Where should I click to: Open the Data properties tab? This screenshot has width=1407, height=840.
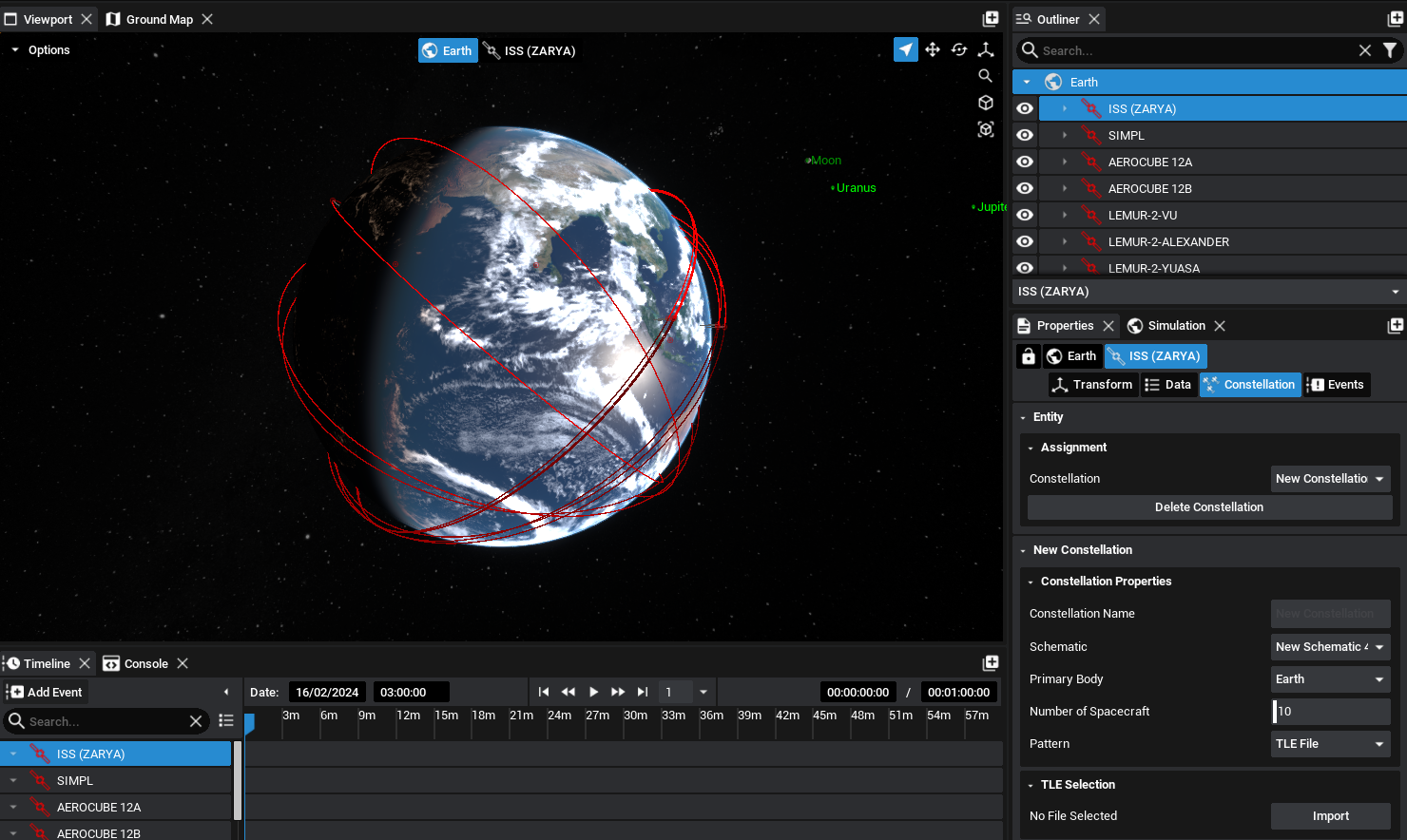tap(1168, 385)
